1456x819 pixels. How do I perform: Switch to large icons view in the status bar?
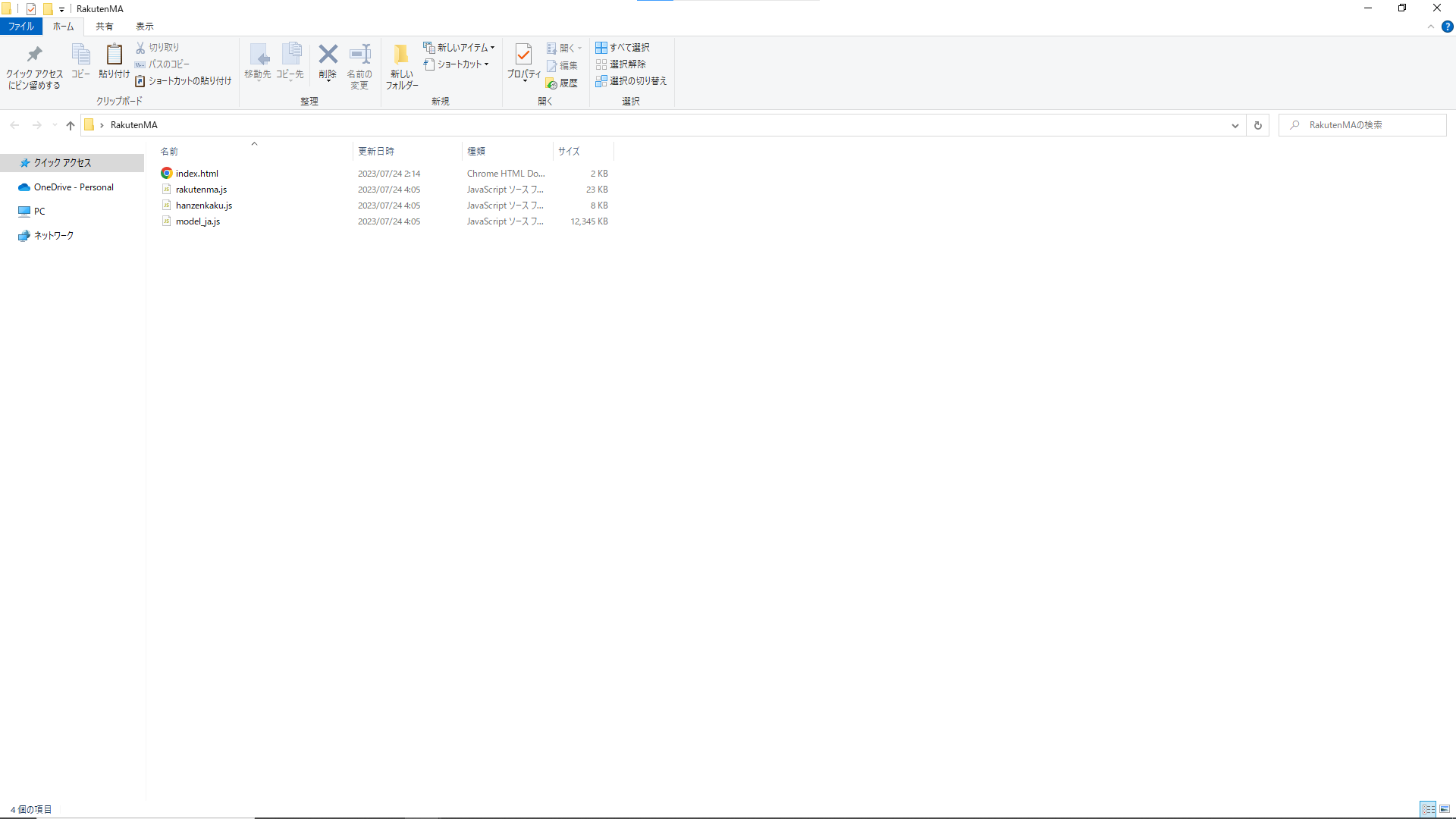pyautogui.click(x=1445, y=809)
